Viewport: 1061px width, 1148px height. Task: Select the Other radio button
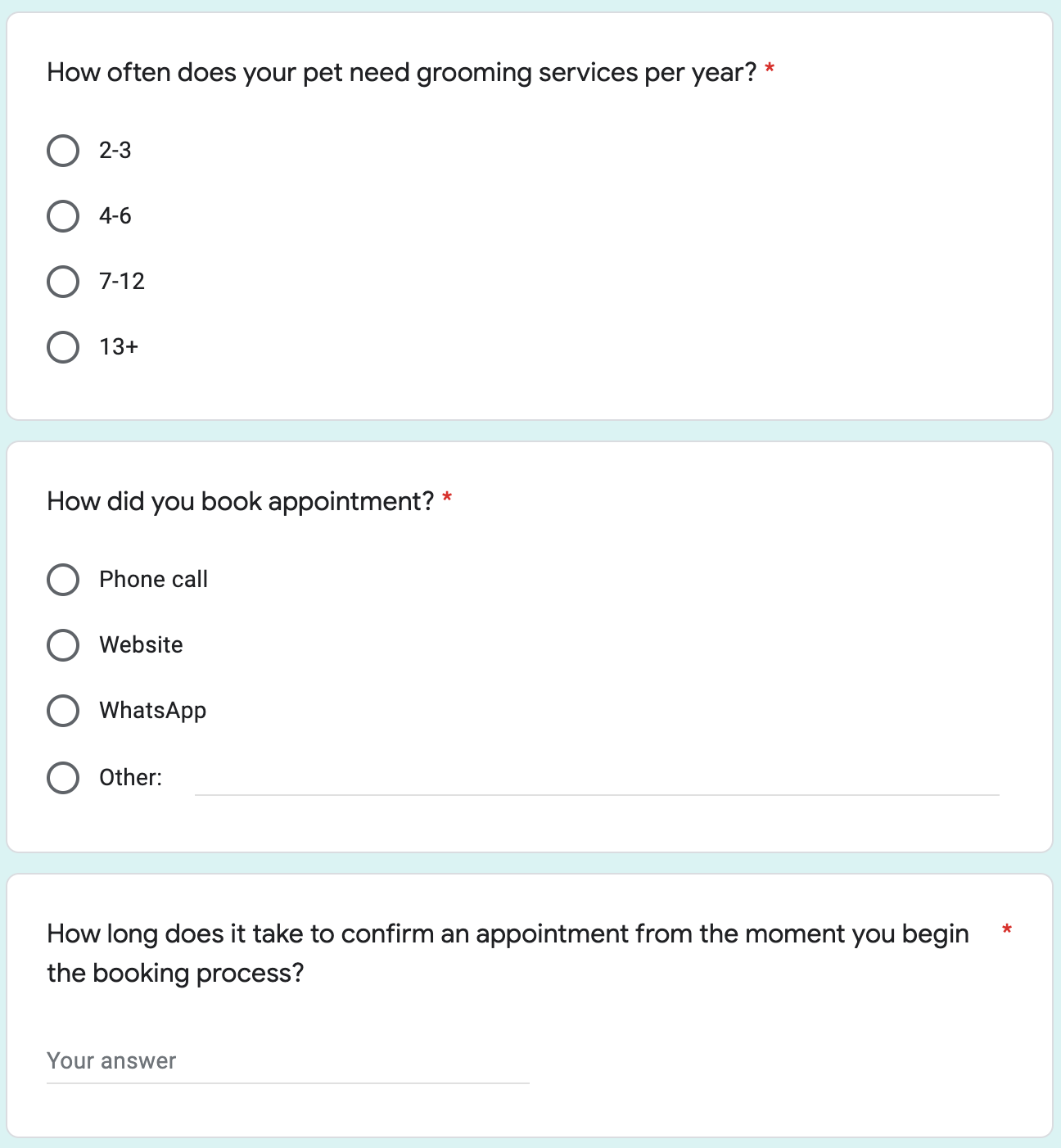[x=63, y=778]
